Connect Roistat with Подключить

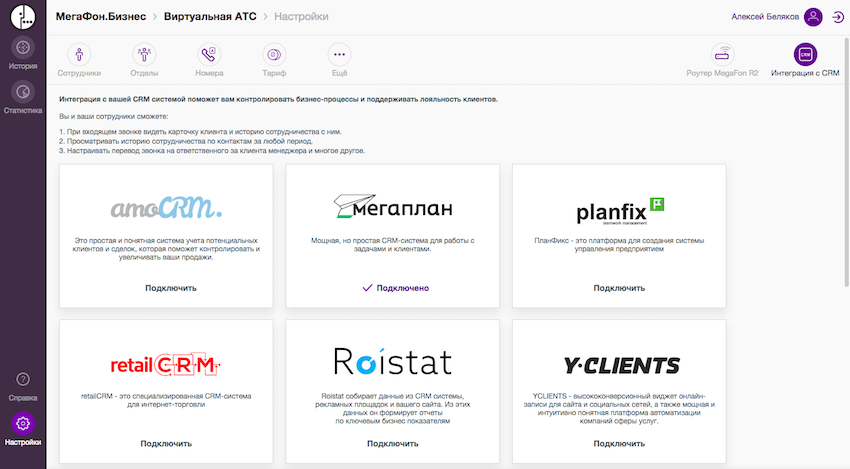pos(392,444)
